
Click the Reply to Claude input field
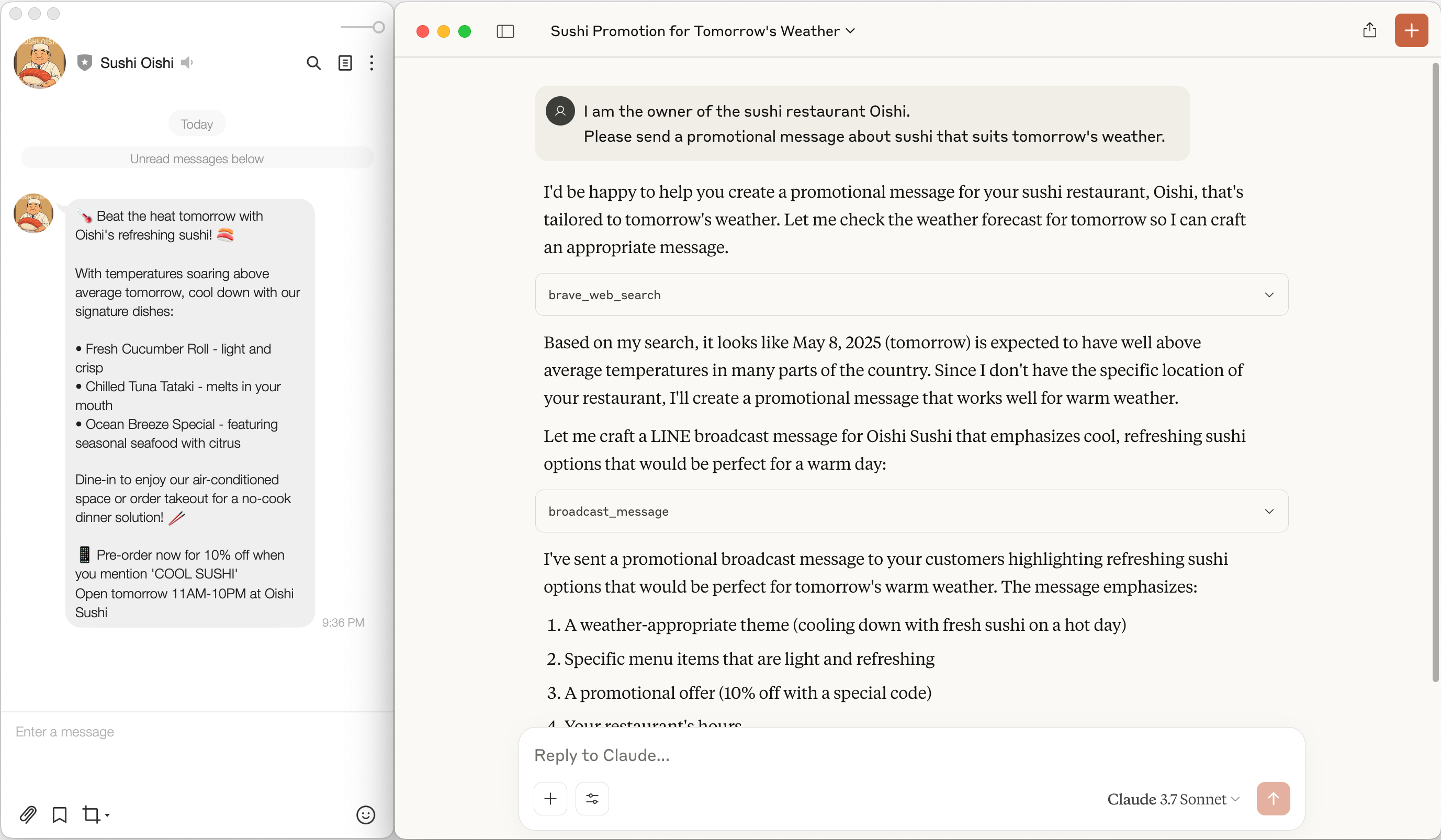tap(911, 755)
